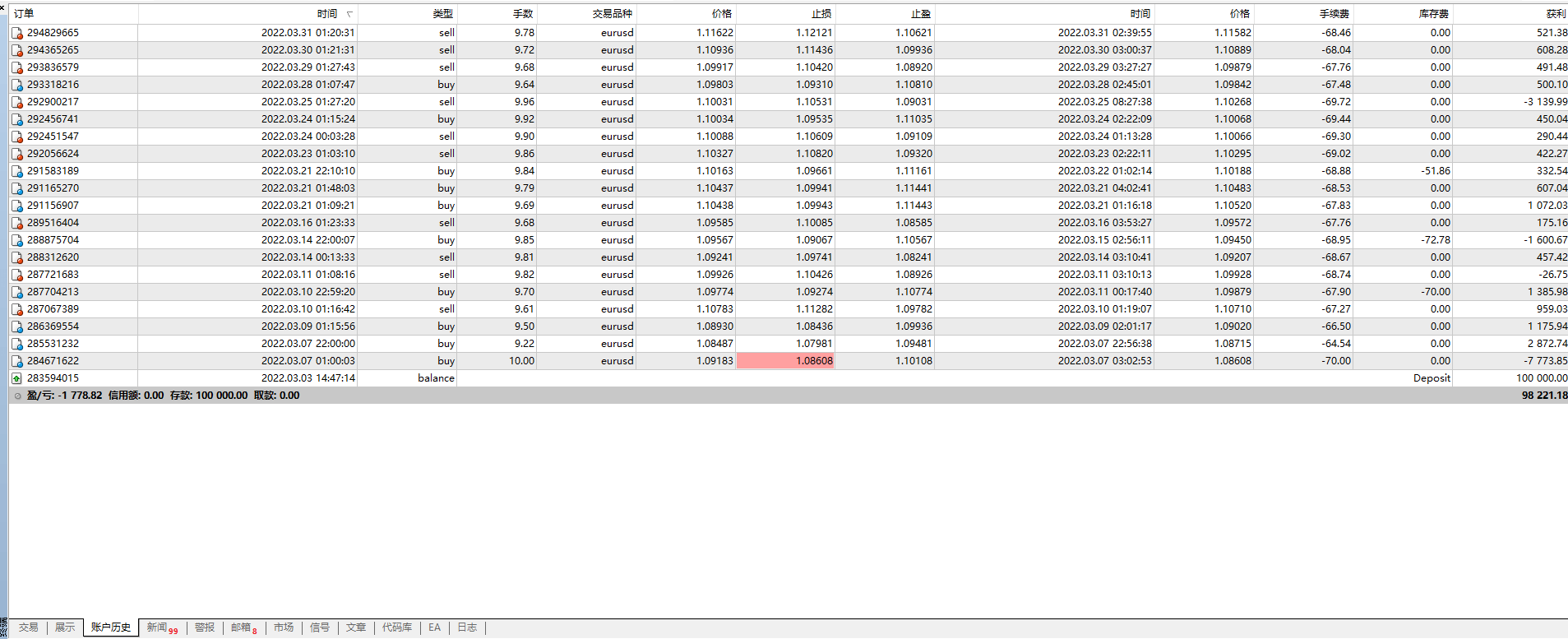Viewport: 1568px width, 639px height.
Task: Click the sell icon beside order 287067389
Action: [x=16, y=309]
